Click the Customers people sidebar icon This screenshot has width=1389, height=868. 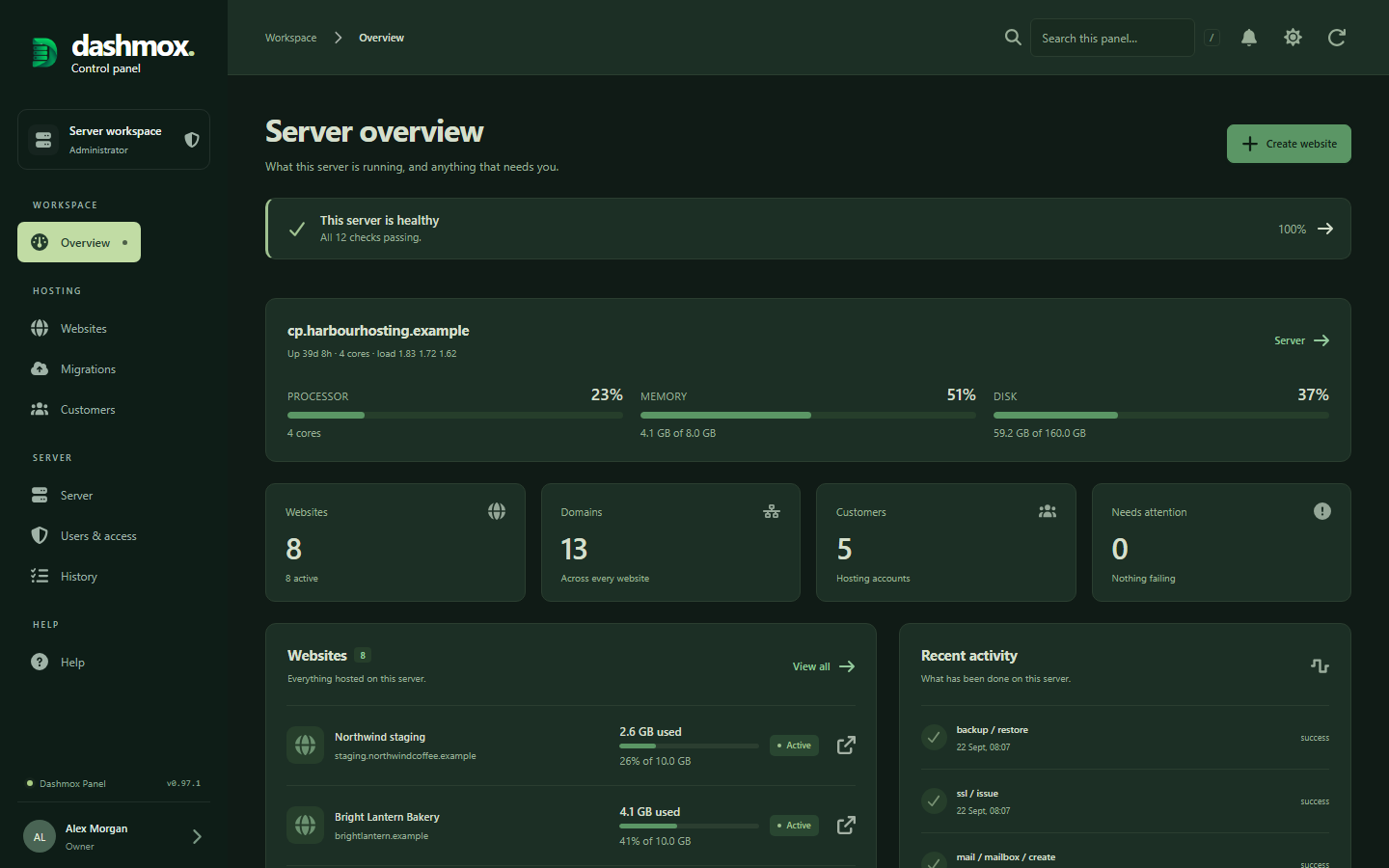click(x=40, y=410)
